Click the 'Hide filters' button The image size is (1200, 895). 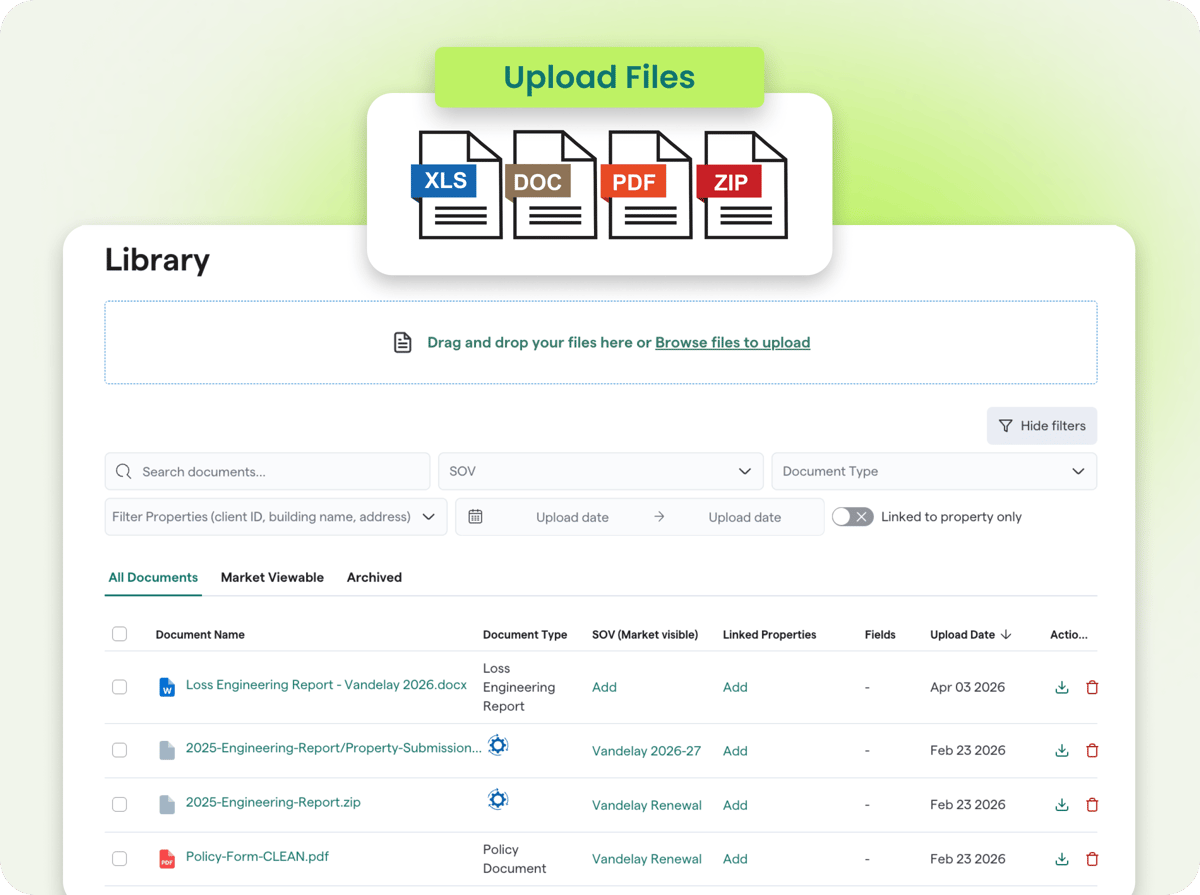pyautogui.click(x=1041, y=425)
